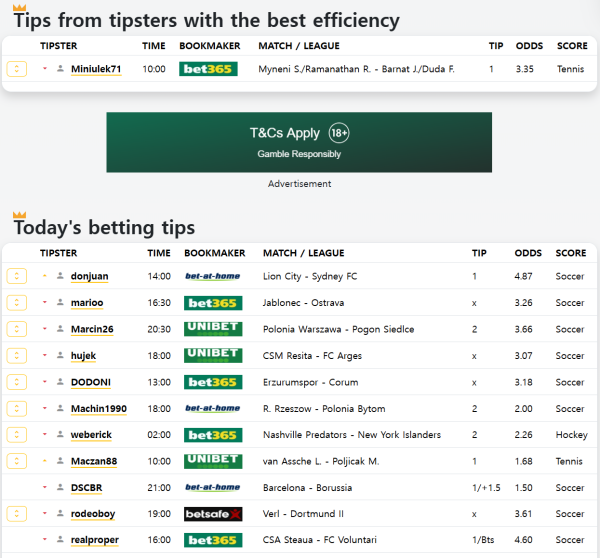The height and width of the screenshot is (558, 600).
Task: Open the Barcelona - Borussia match
Action: pos(307,487)
